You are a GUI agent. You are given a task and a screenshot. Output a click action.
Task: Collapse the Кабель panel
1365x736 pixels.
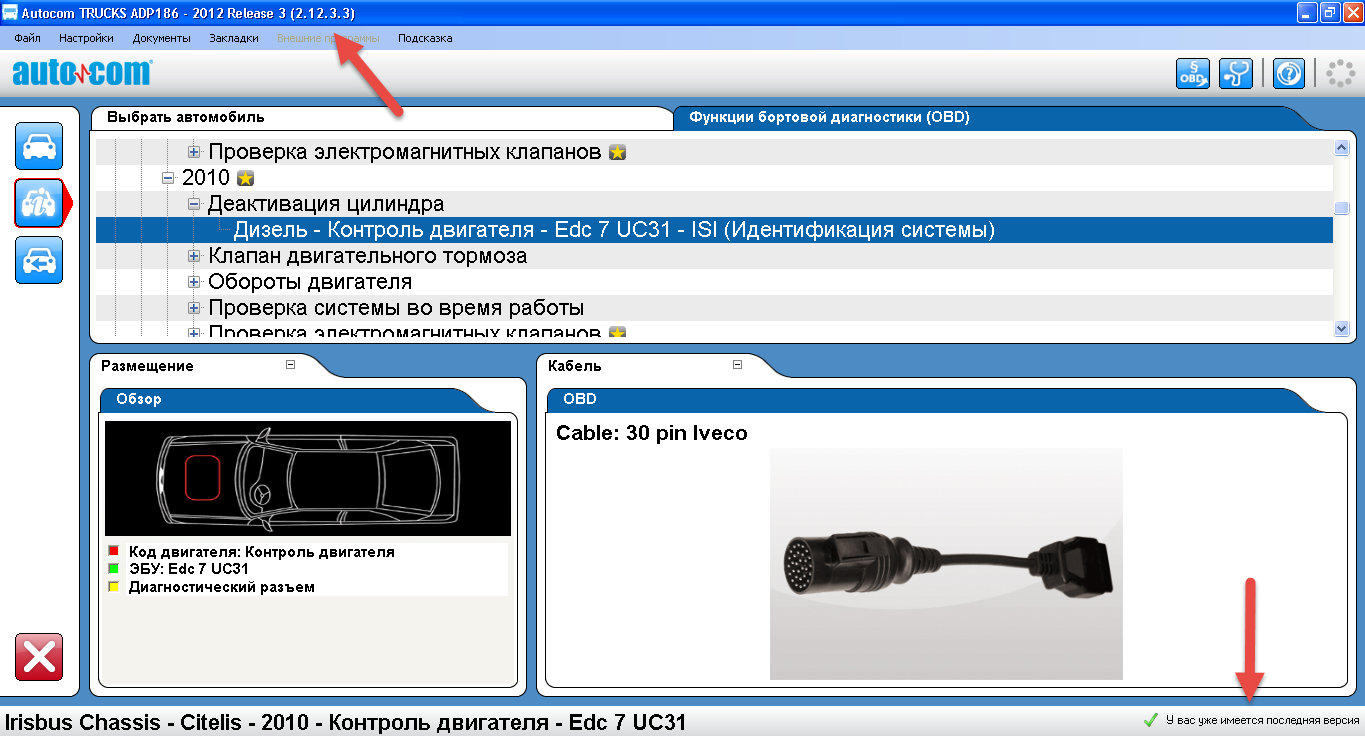click(x=738, y=365)
